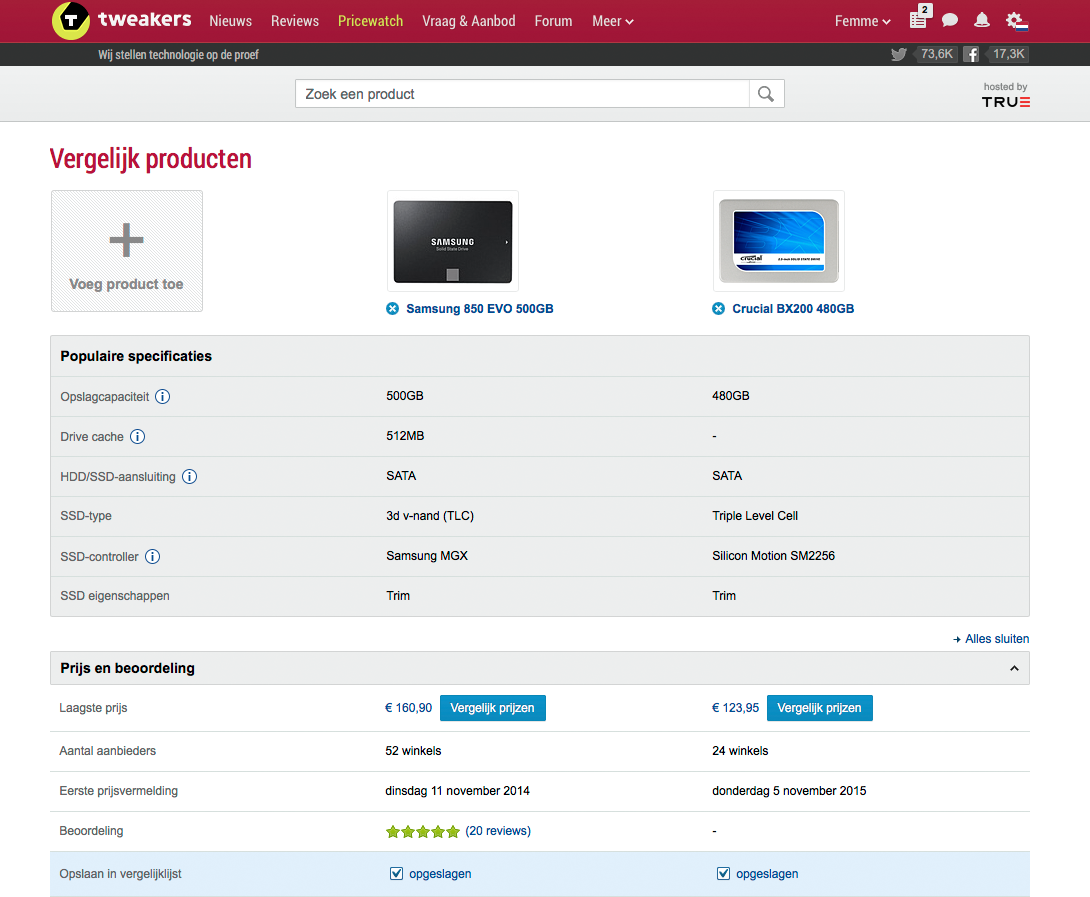
Task: Click the 512MB drive cache value
Action: 405,436
